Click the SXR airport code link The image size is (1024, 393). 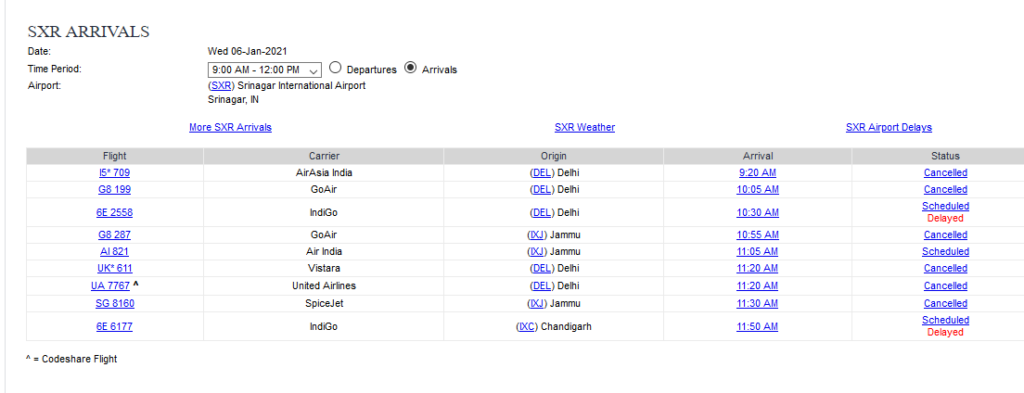click(x=221, y=86)
